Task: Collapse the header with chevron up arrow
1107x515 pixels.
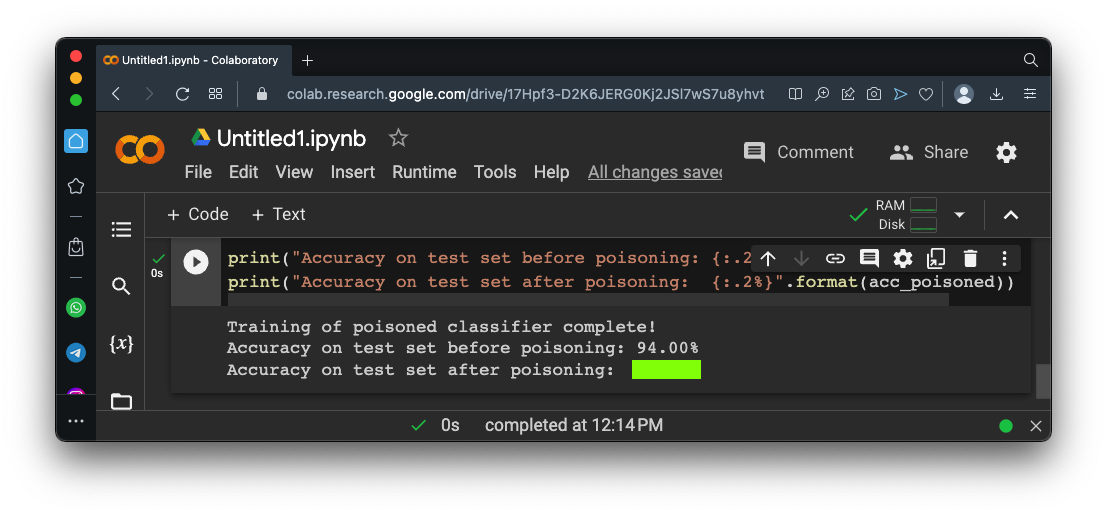Action: pyautogui.click(x=1011, y=215)
